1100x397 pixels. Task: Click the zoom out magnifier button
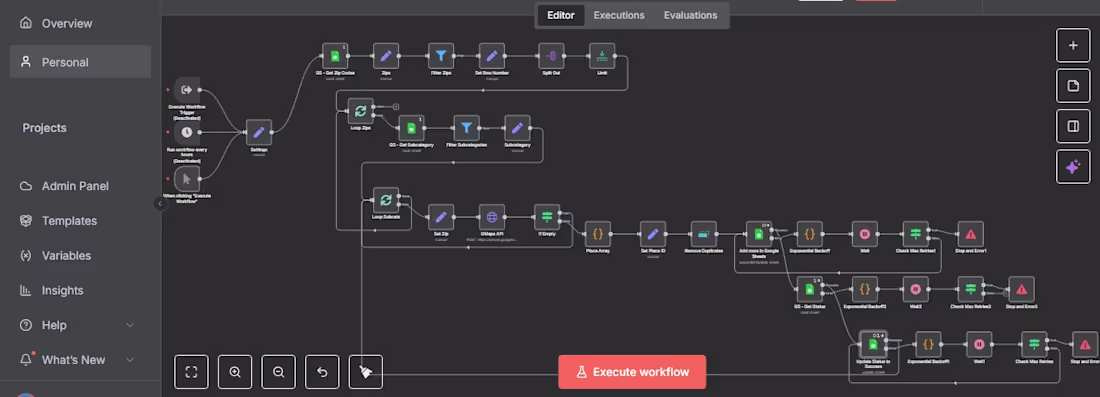[x=279, y=372]
